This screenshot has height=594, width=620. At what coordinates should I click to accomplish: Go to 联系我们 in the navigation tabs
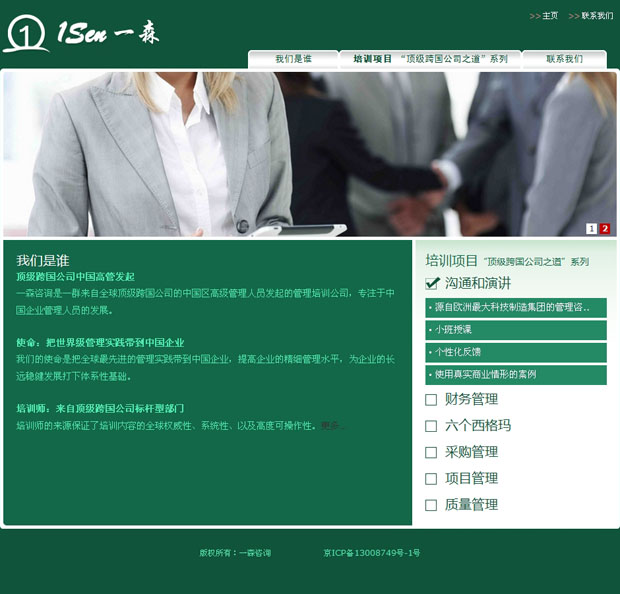[x=564, y=59]
